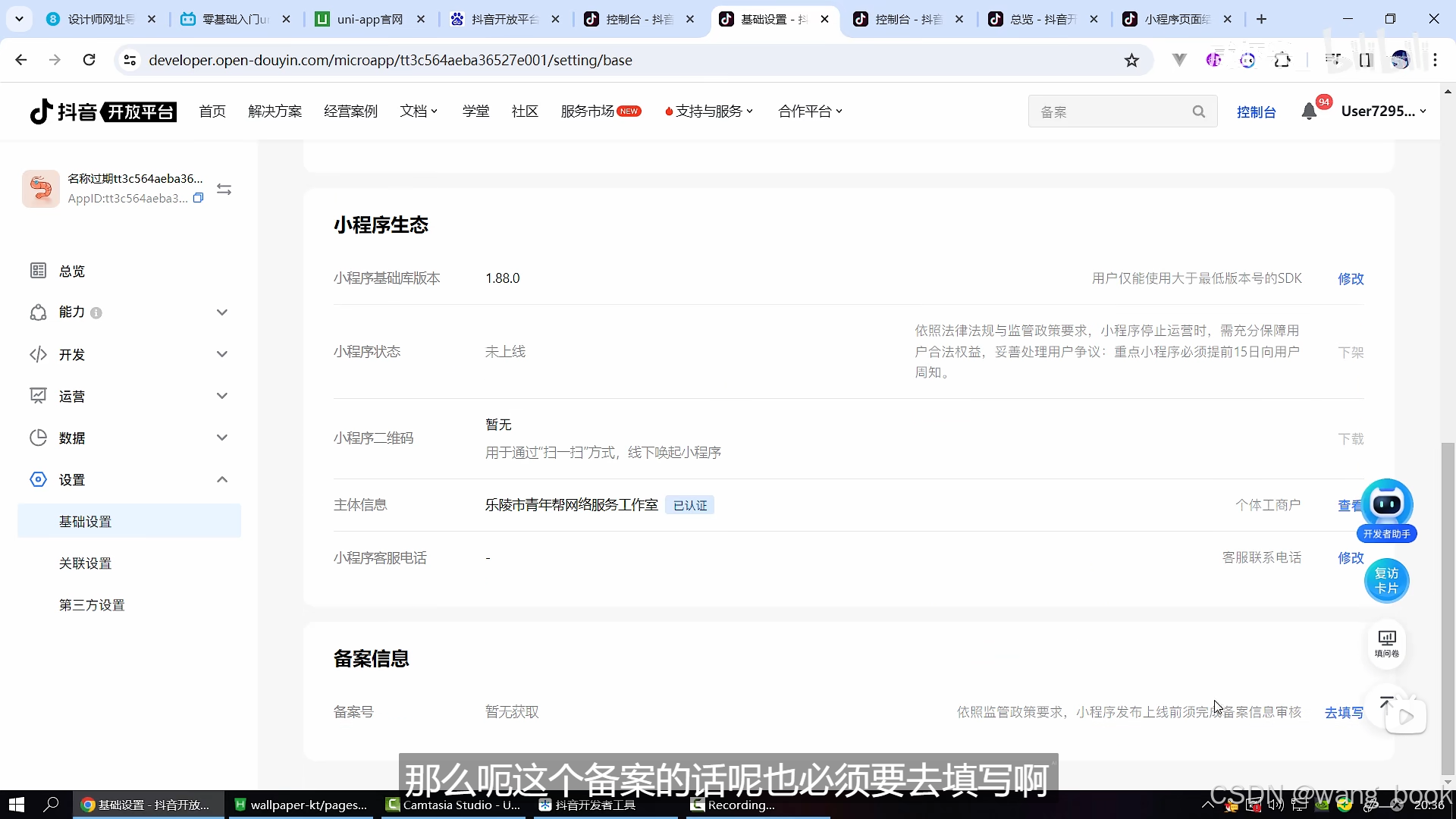Click the browser reload button
Screen dimensions: 1456x819
[89, 60]
